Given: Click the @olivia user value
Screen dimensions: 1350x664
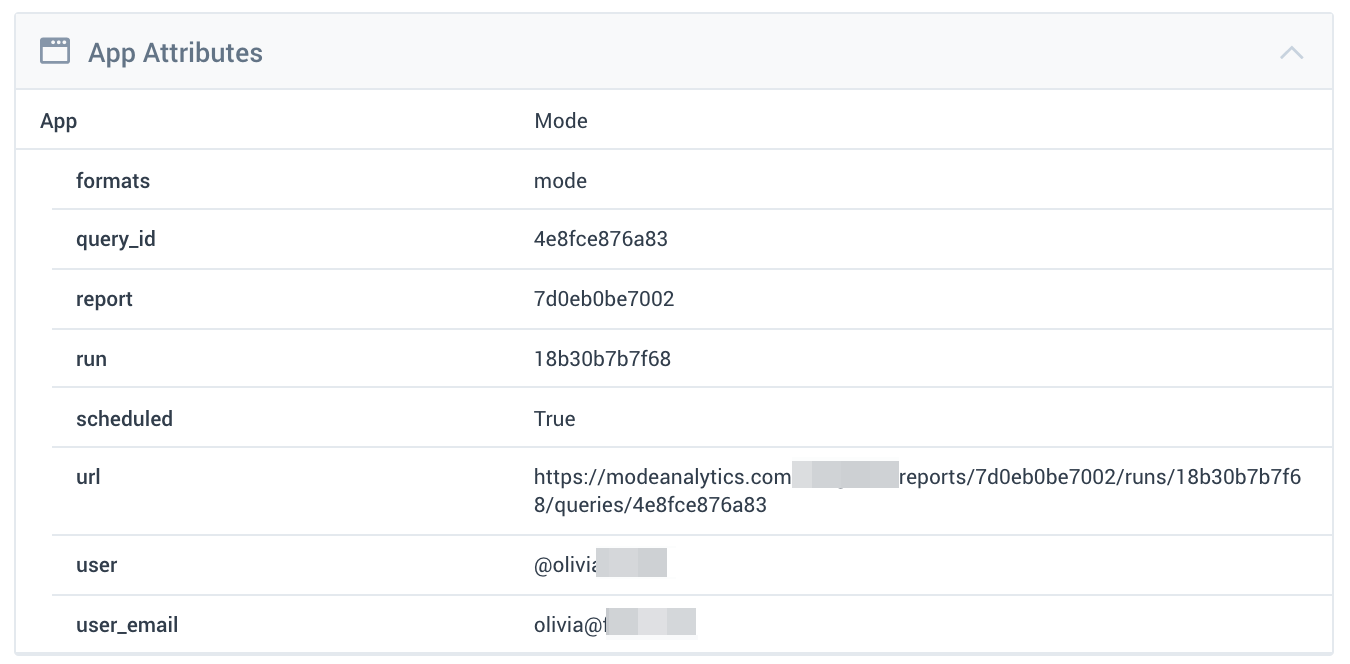Looking at the screenshot, I should tap(600, 565).
